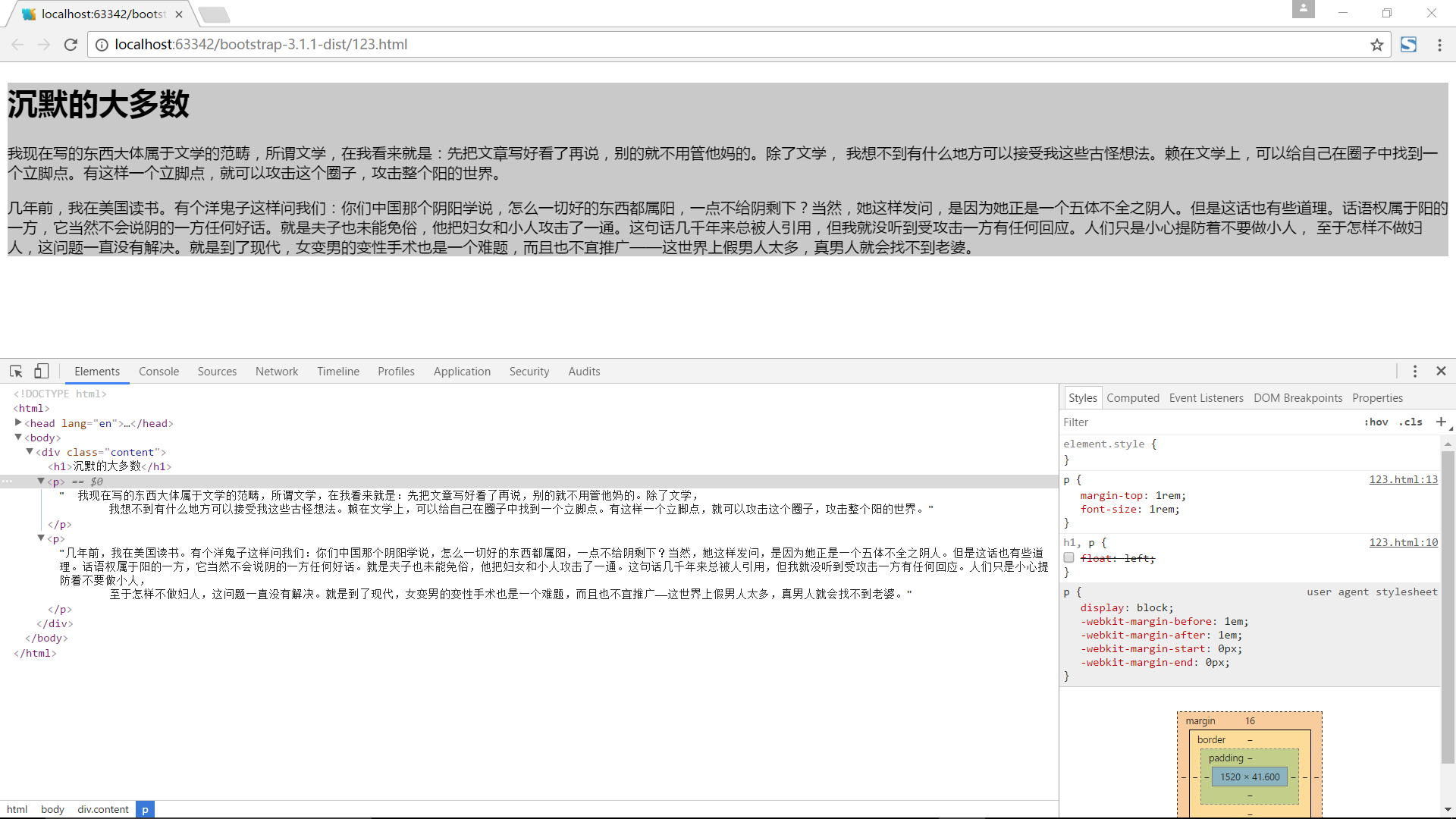Toggle the device toolbar icon

coord(41,371)
